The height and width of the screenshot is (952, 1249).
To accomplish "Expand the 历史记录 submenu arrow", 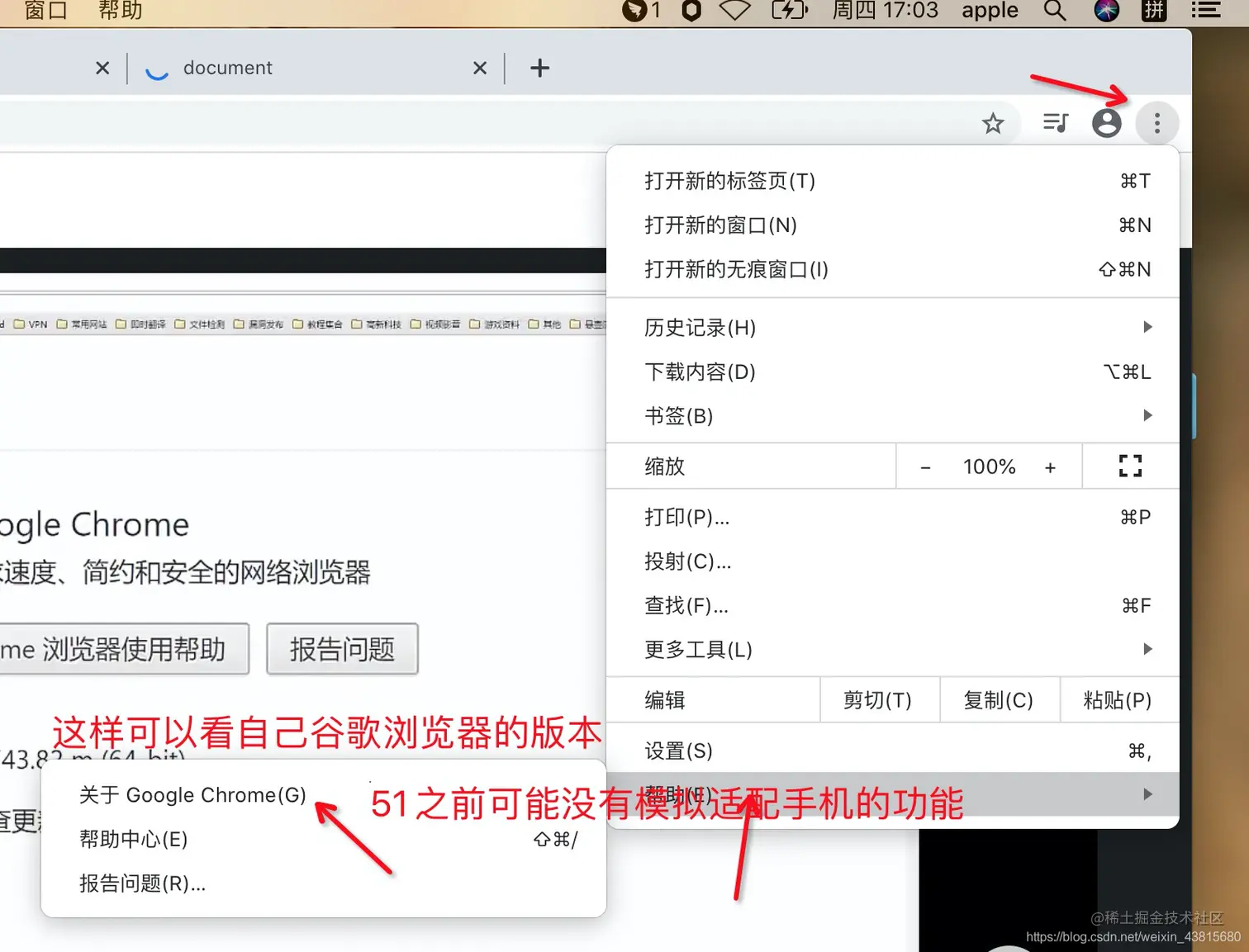I will pos(1147,327).
